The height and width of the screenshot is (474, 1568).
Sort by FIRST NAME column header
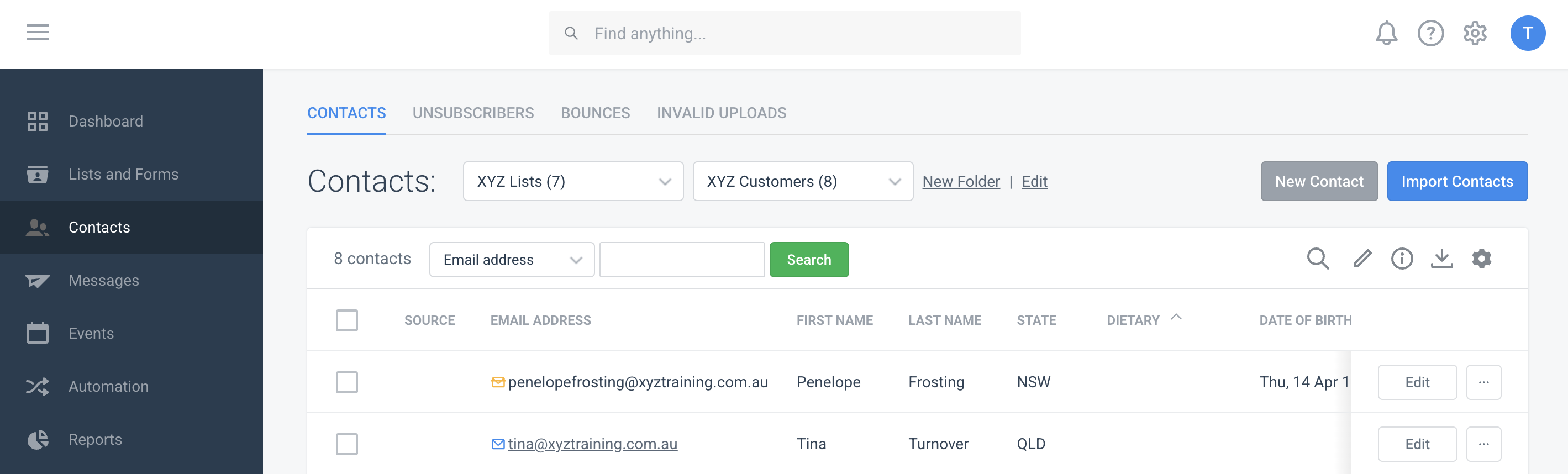pos(834,320)
